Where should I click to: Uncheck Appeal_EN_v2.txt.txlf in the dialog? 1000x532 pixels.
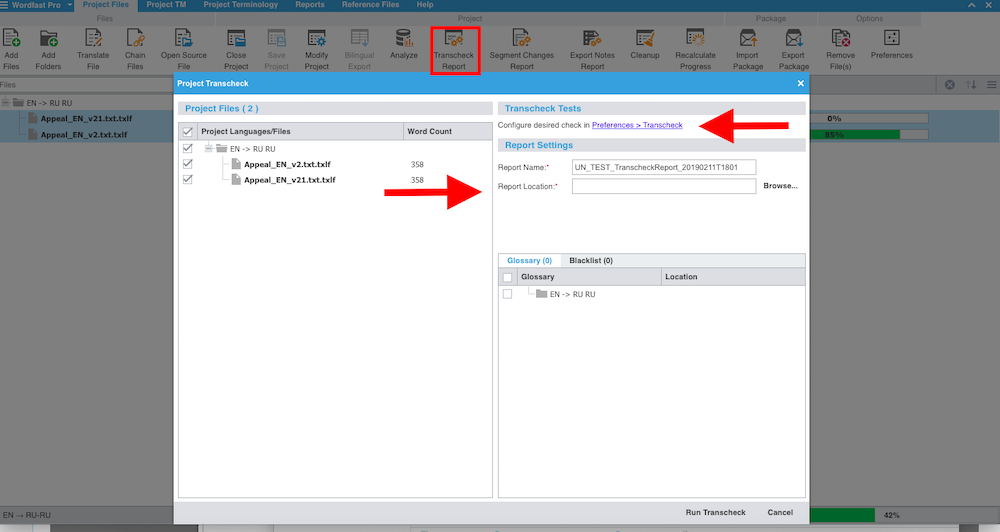point(188,164)
